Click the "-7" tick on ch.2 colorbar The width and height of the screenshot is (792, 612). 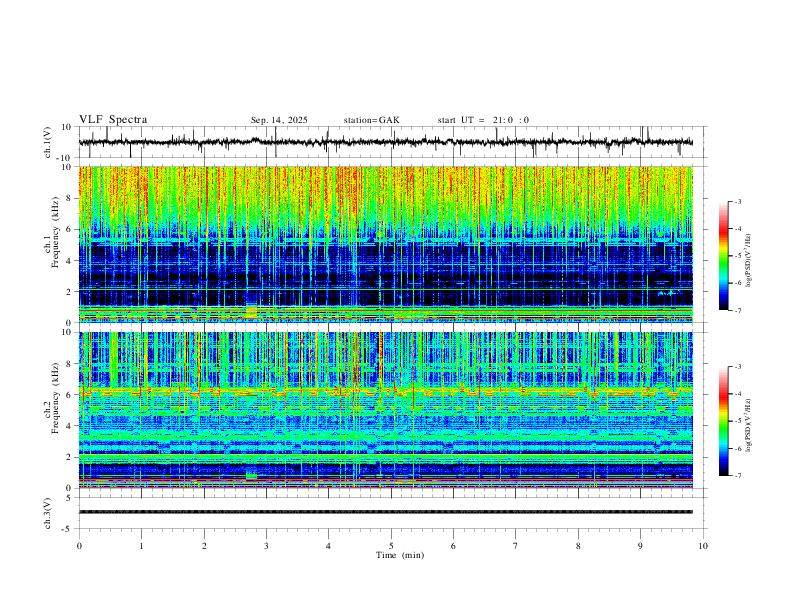[737, 475]
